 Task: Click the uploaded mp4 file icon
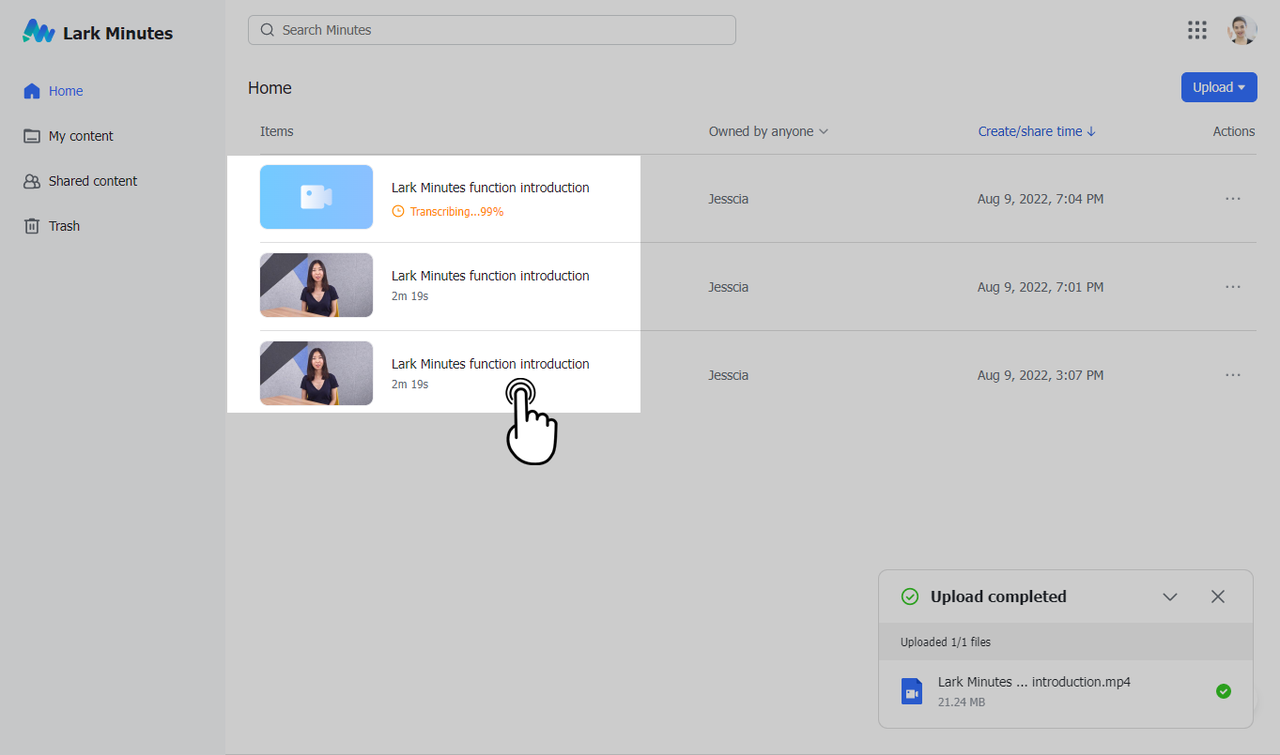tap(911, 691)
